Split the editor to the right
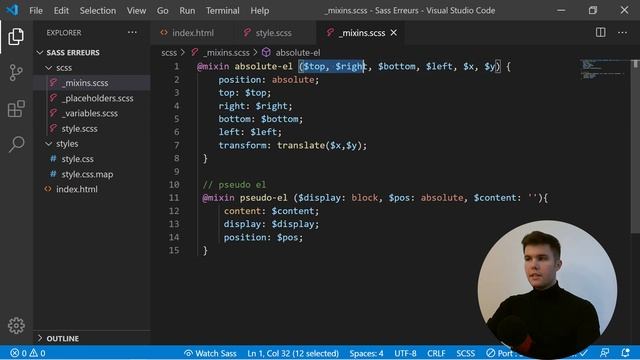 pyautogui.click(x=600, y=32)
